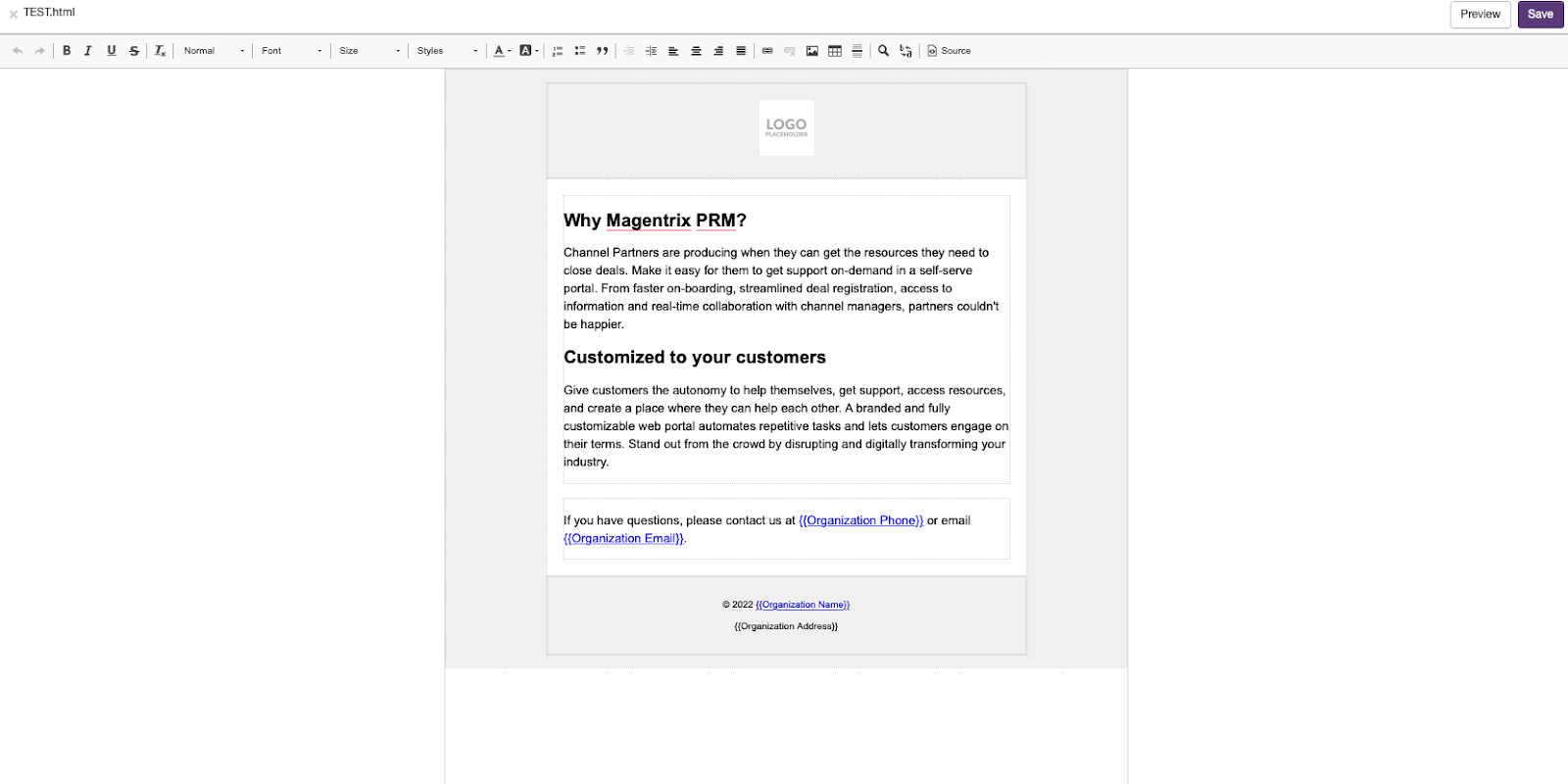Viewport: 1568px width, 784px height.
Task: Click the 'If you have questions' text
Action: 621,520
